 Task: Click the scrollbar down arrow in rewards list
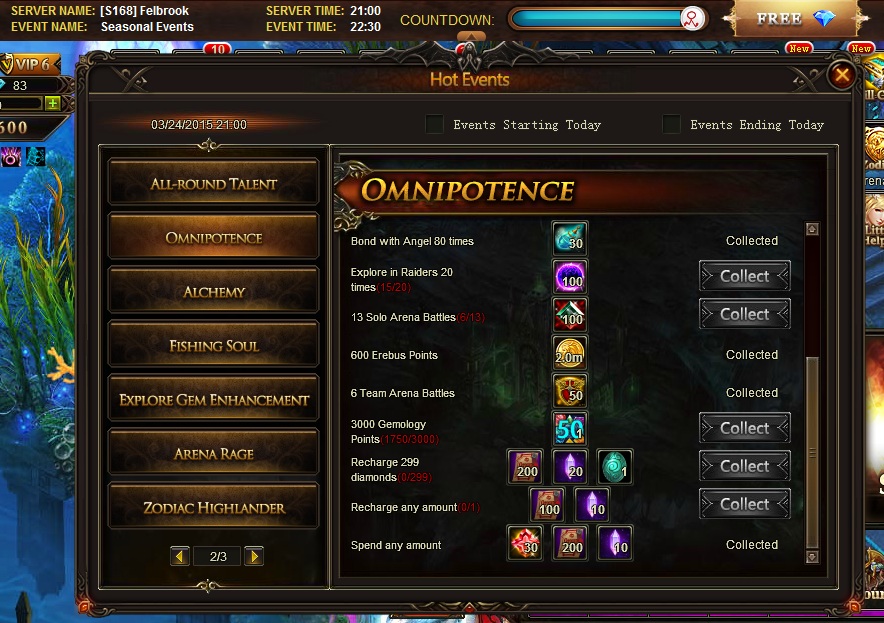click(x=812, y=557)
